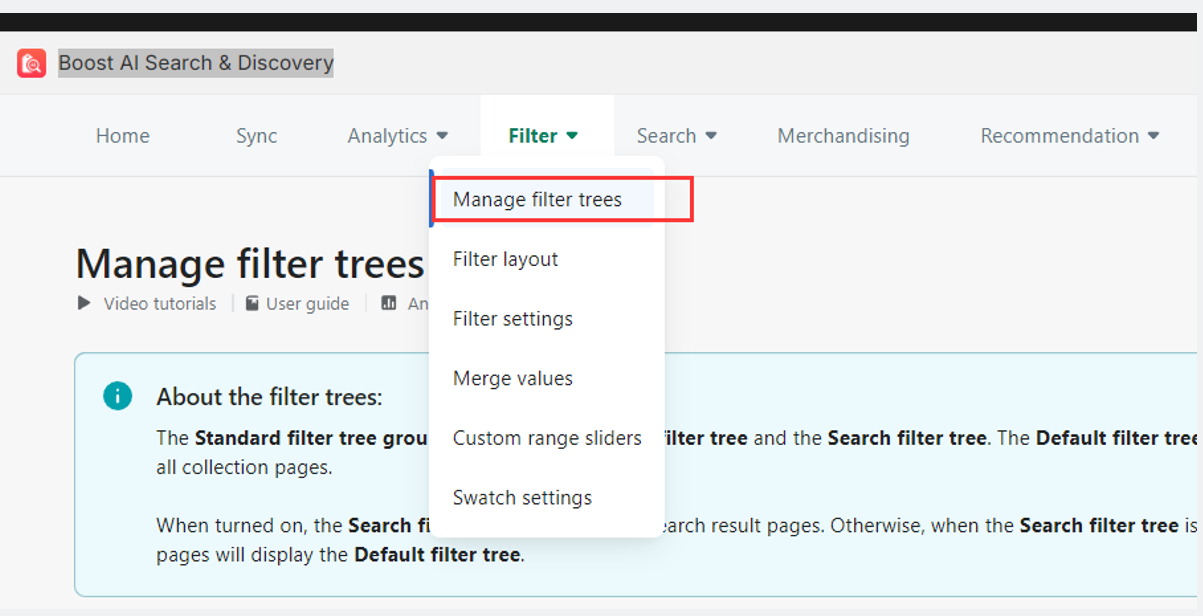Go to the Home tab
This screenshot has height=616, width=1203.
click(122, 136)
